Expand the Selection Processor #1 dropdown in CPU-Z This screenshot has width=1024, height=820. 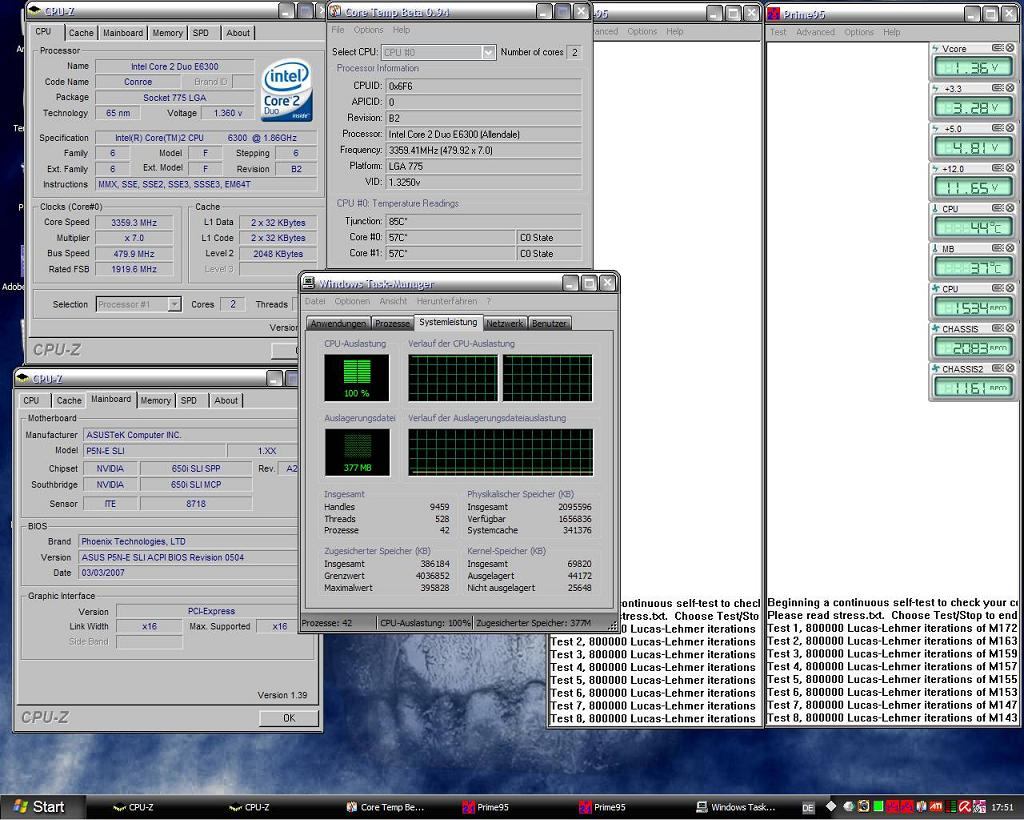pyautogui.click(x=174, y=304)
